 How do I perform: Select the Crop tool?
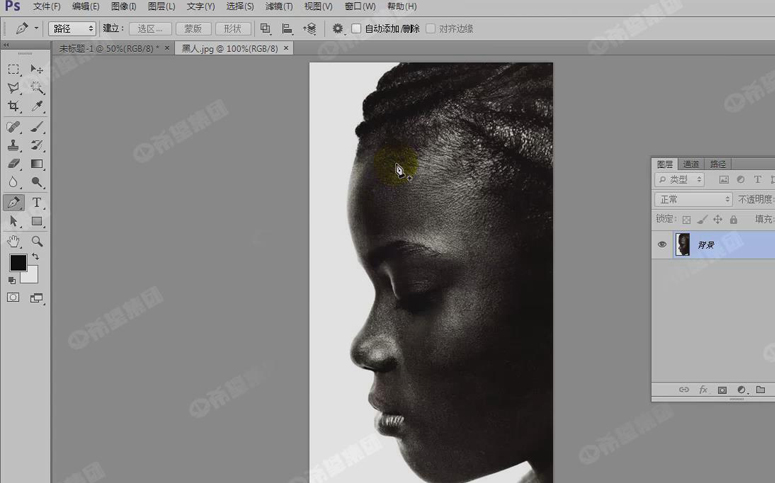coord(14,106)
